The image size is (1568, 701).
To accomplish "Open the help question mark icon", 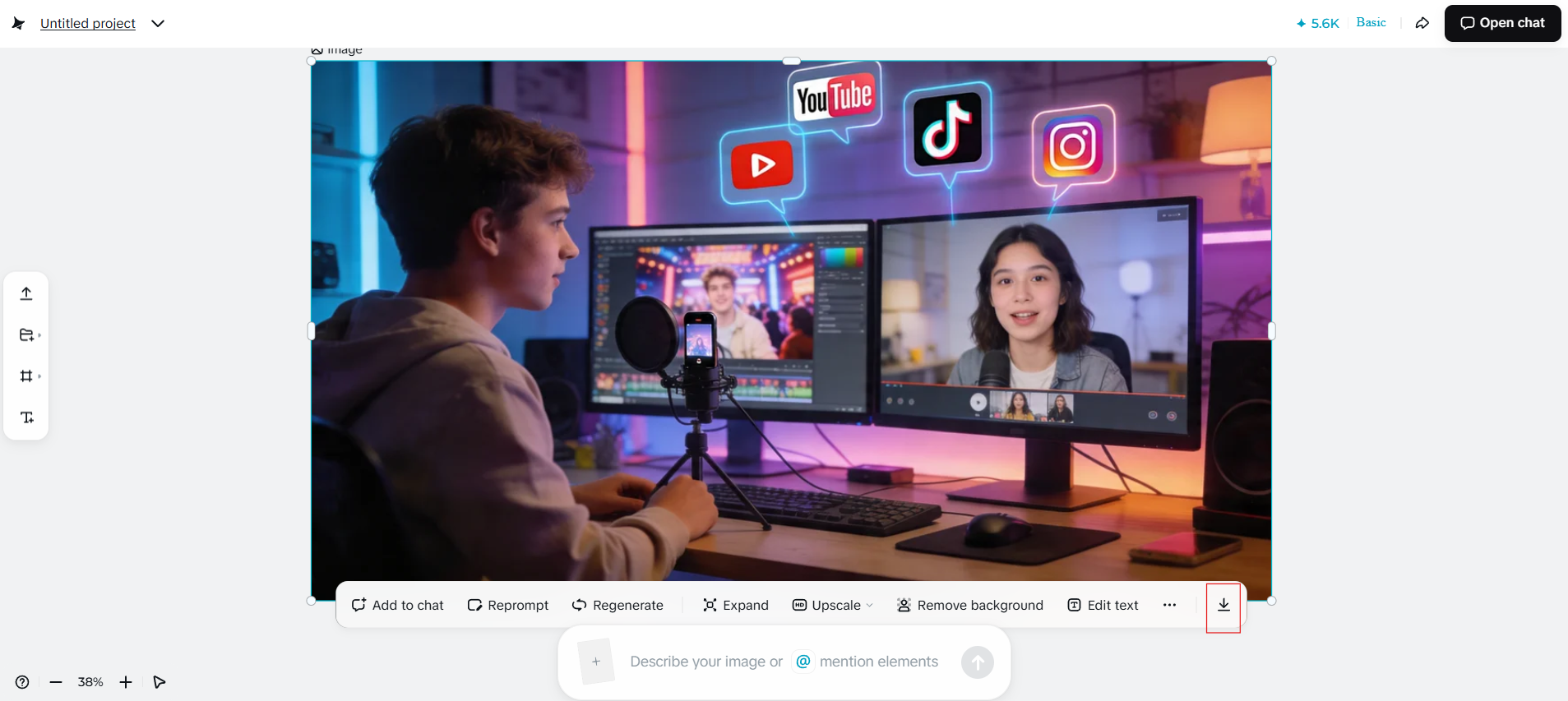I will pyautogui.click(x=22, y=682).
